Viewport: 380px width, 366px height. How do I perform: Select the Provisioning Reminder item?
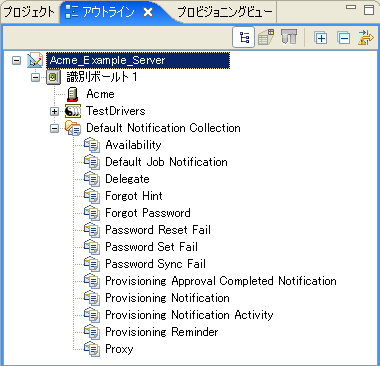pyautogui.click(x=162, y=332)
